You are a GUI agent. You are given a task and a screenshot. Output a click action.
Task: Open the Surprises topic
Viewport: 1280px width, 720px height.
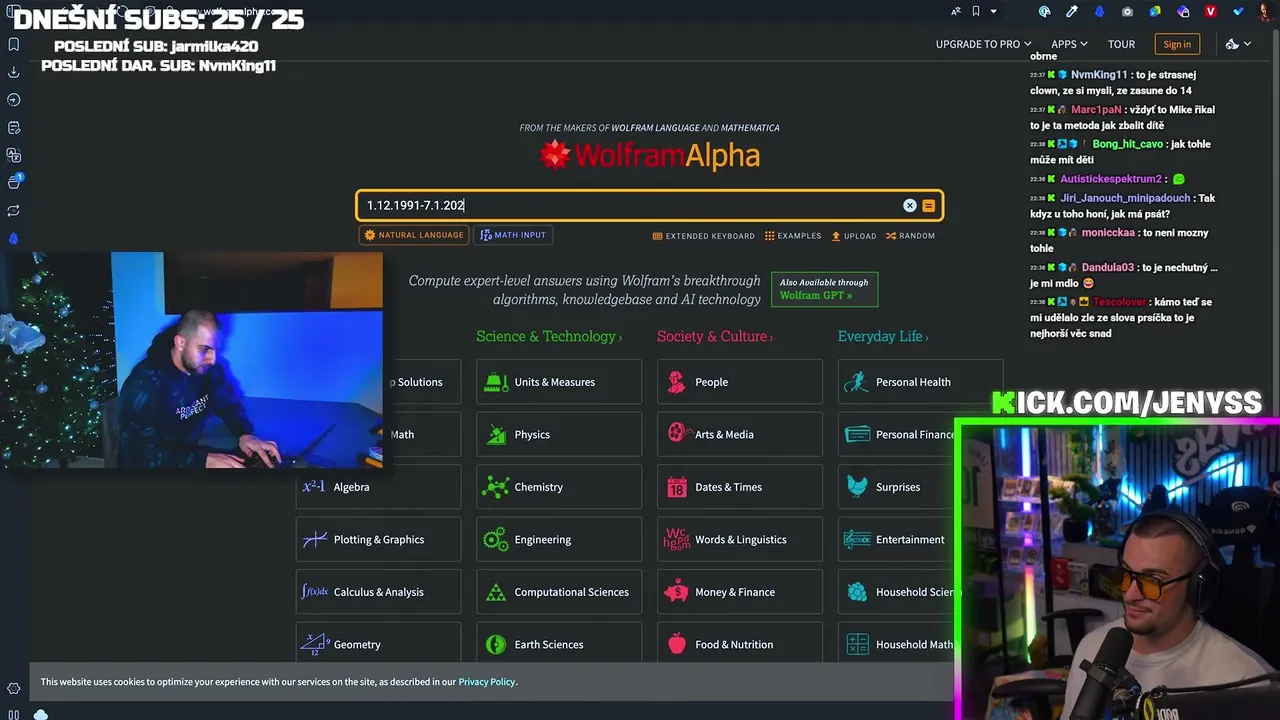[897, 487]
